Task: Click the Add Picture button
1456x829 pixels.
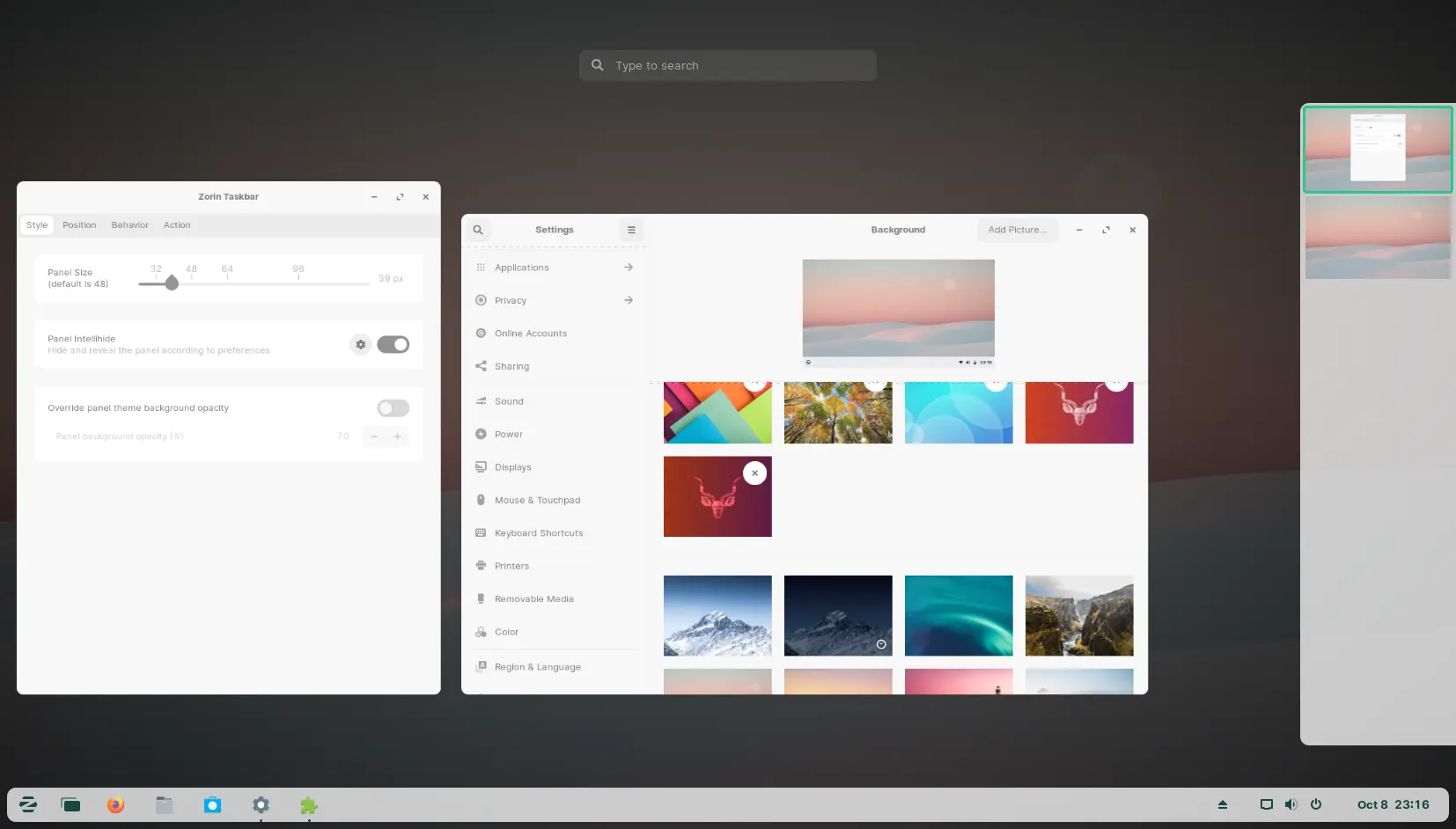Action: 1017,230
